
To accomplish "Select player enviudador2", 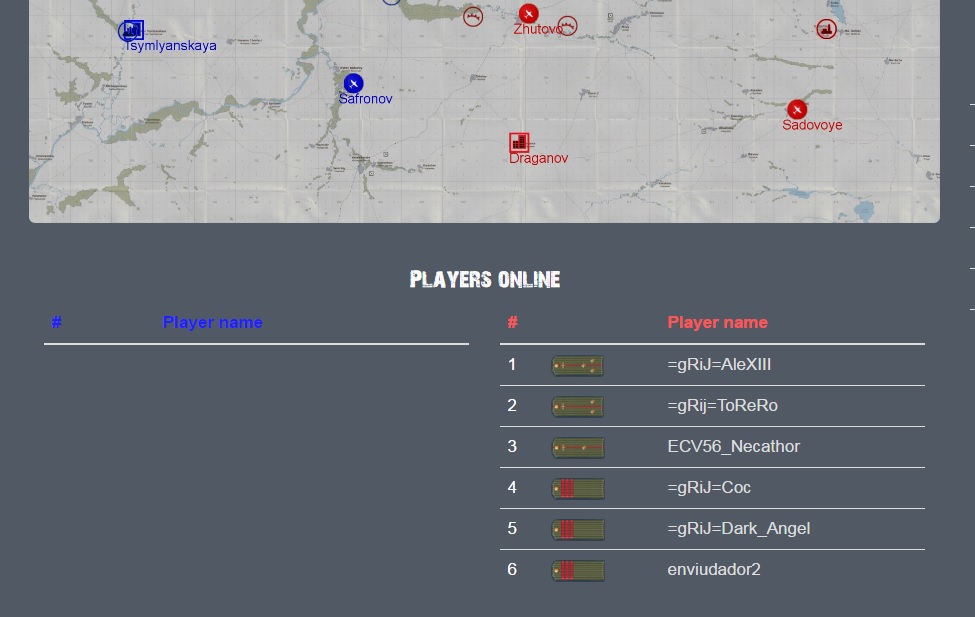I will tap(714, 570).
